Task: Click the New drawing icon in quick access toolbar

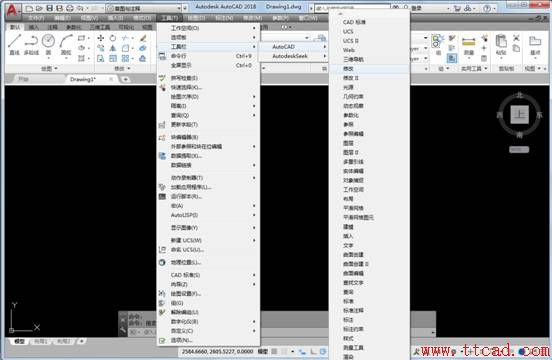Action: point(30,8)
